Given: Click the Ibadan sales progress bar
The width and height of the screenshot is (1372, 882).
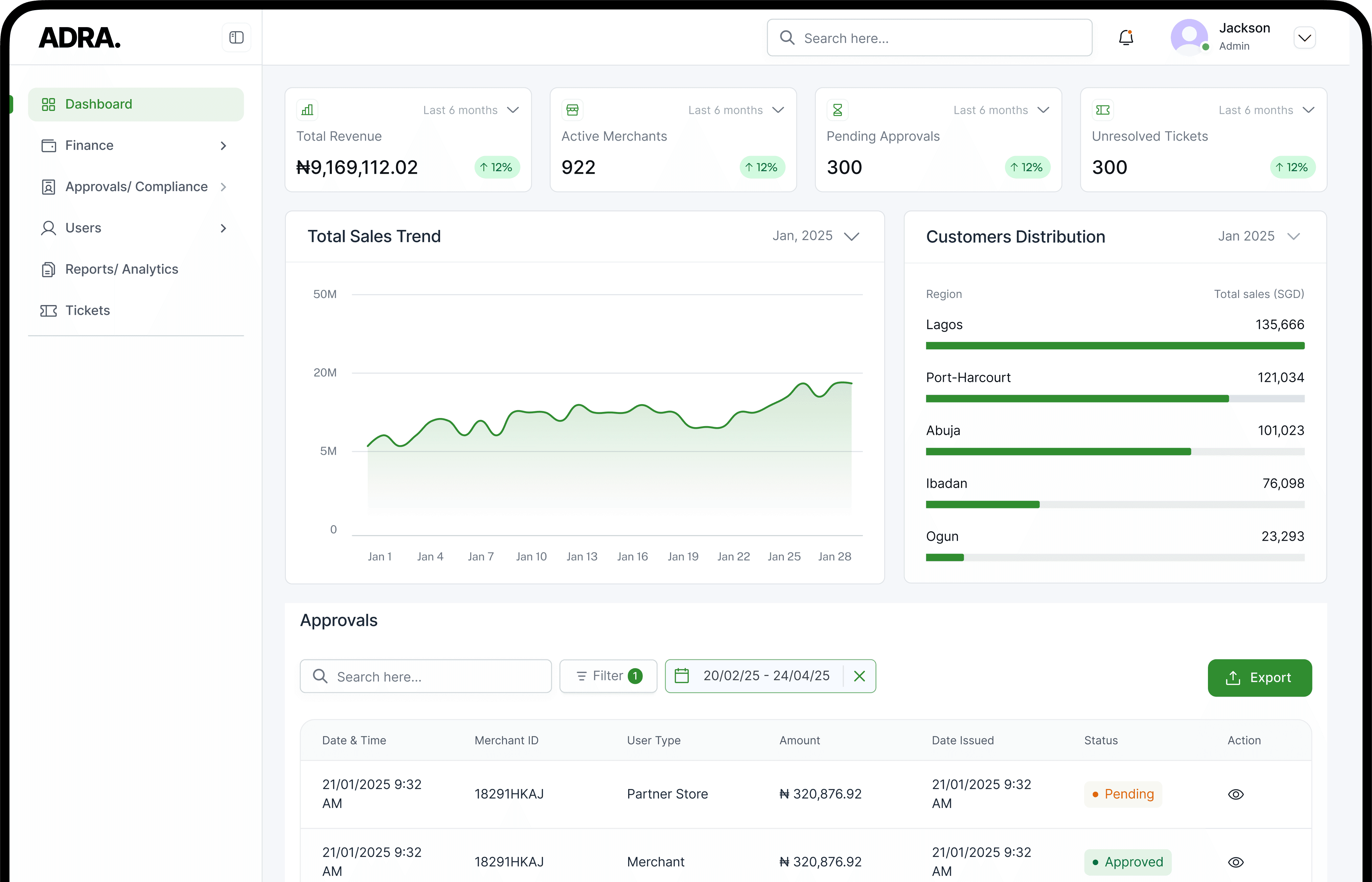Looking at the screenshot, I should click(1115, 505).
